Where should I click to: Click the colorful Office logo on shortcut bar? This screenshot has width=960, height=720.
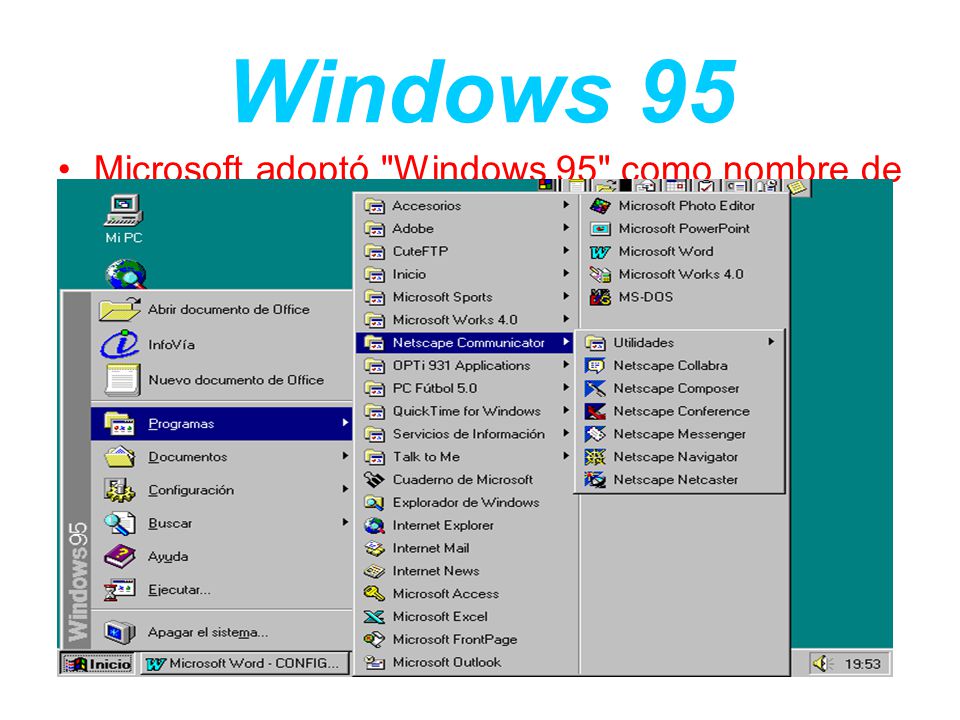pyautogui.click(x=547, y=185)
